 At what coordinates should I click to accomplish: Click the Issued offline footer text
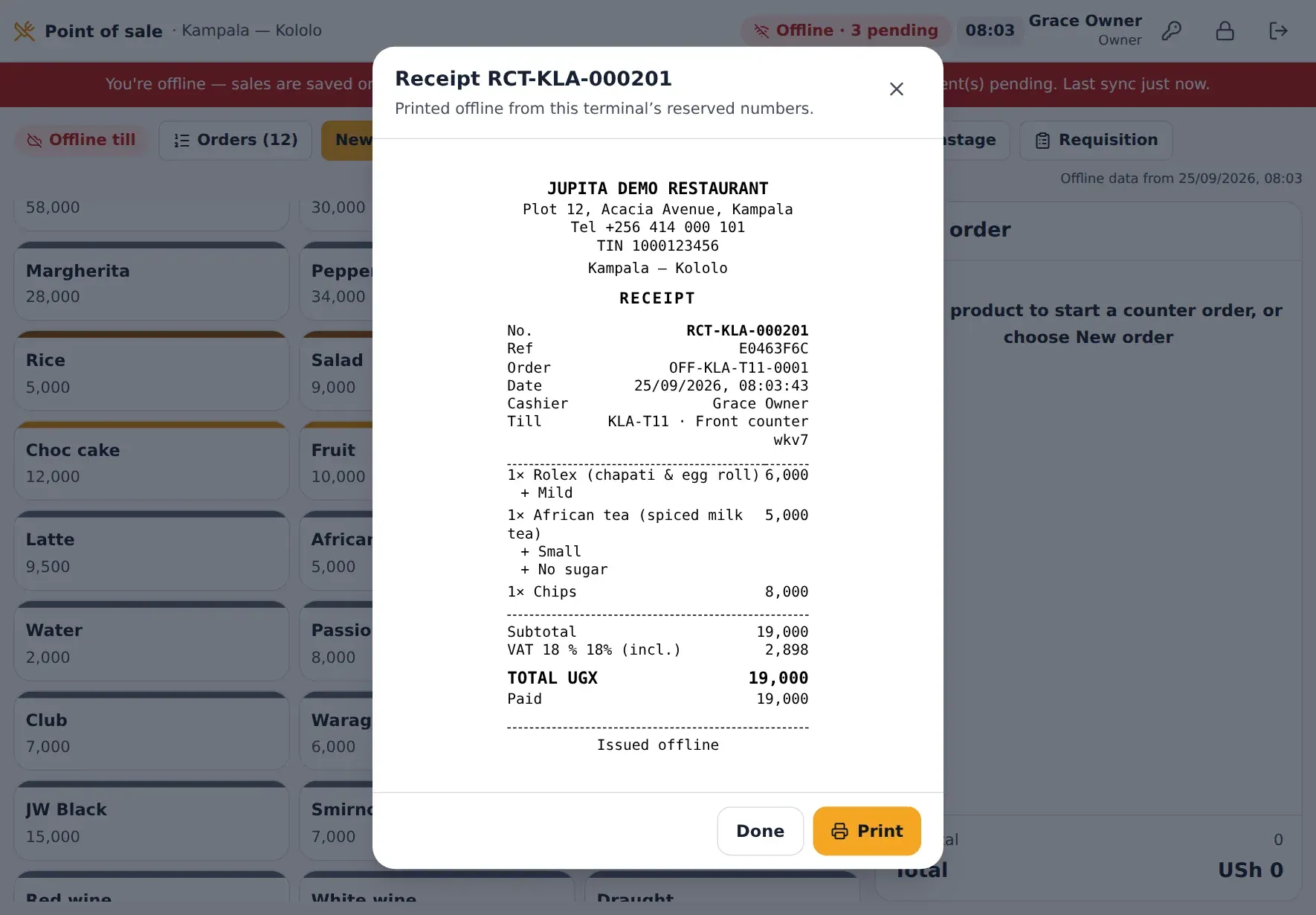[x=657, y=745]
